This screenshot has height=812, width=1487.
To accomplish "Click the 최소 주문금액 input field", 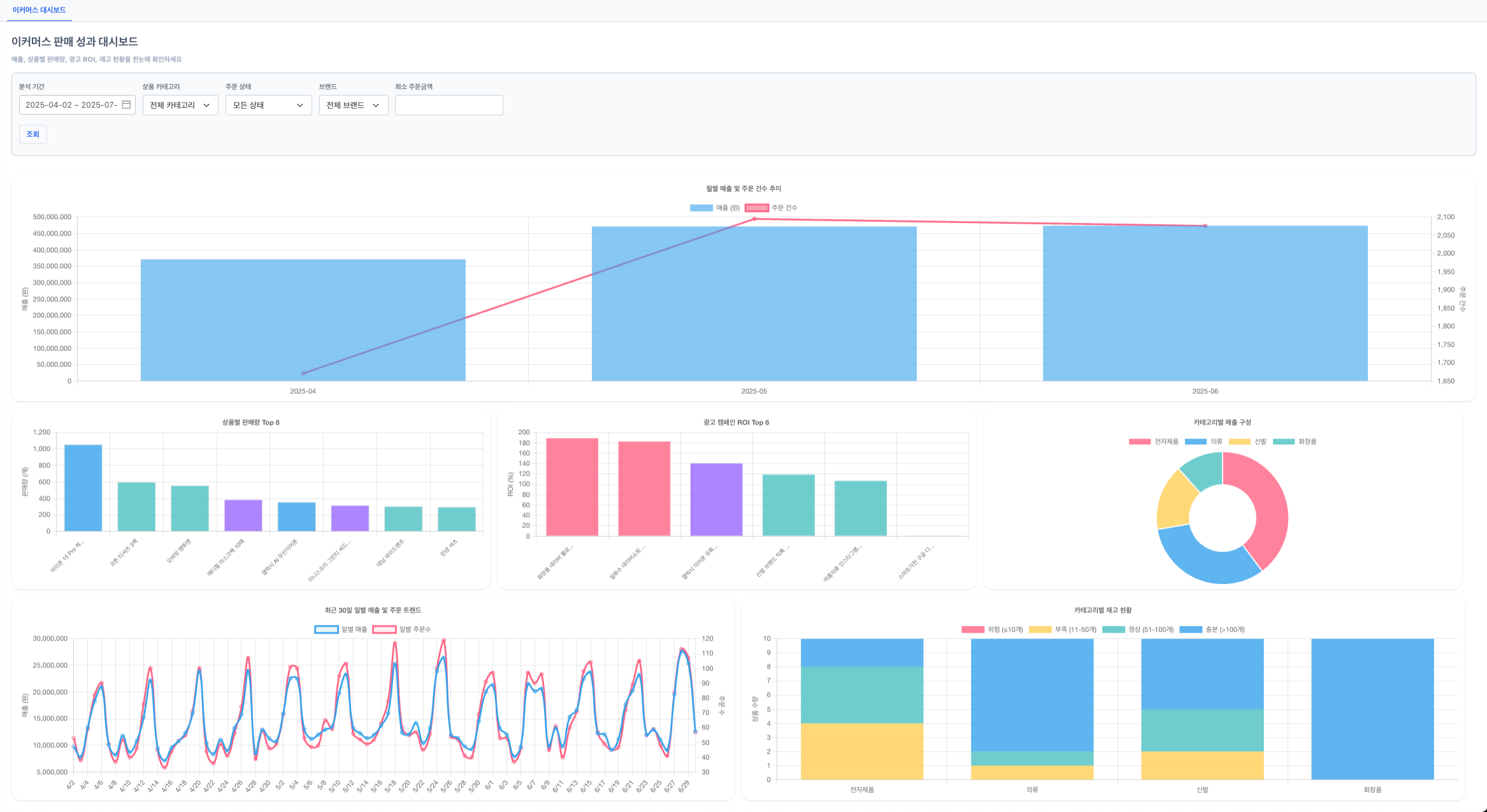I will point(449,105).
